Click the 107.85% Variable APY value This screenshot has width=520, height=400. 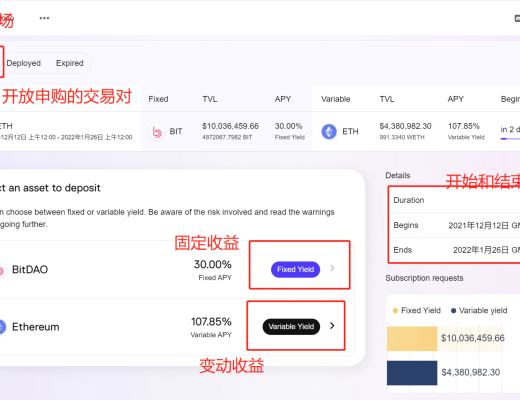pos(211,322)
